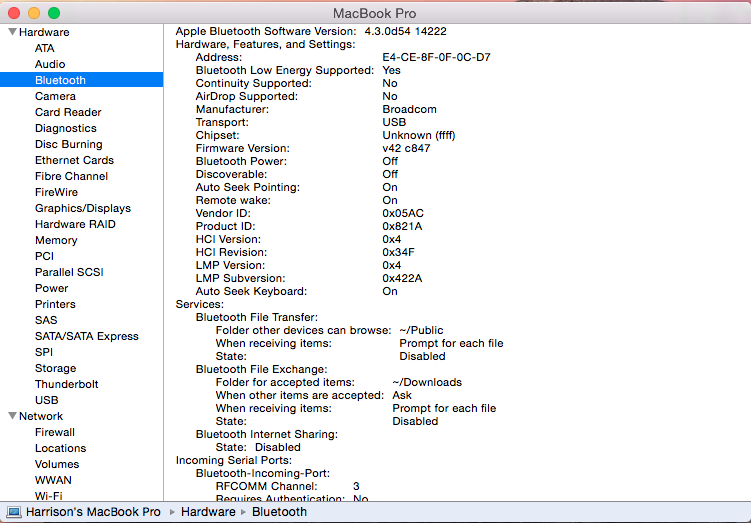The height and width of the screenshot is (523, 751).
Task: Click the Network category label
Action: click(x=41, y=416)
